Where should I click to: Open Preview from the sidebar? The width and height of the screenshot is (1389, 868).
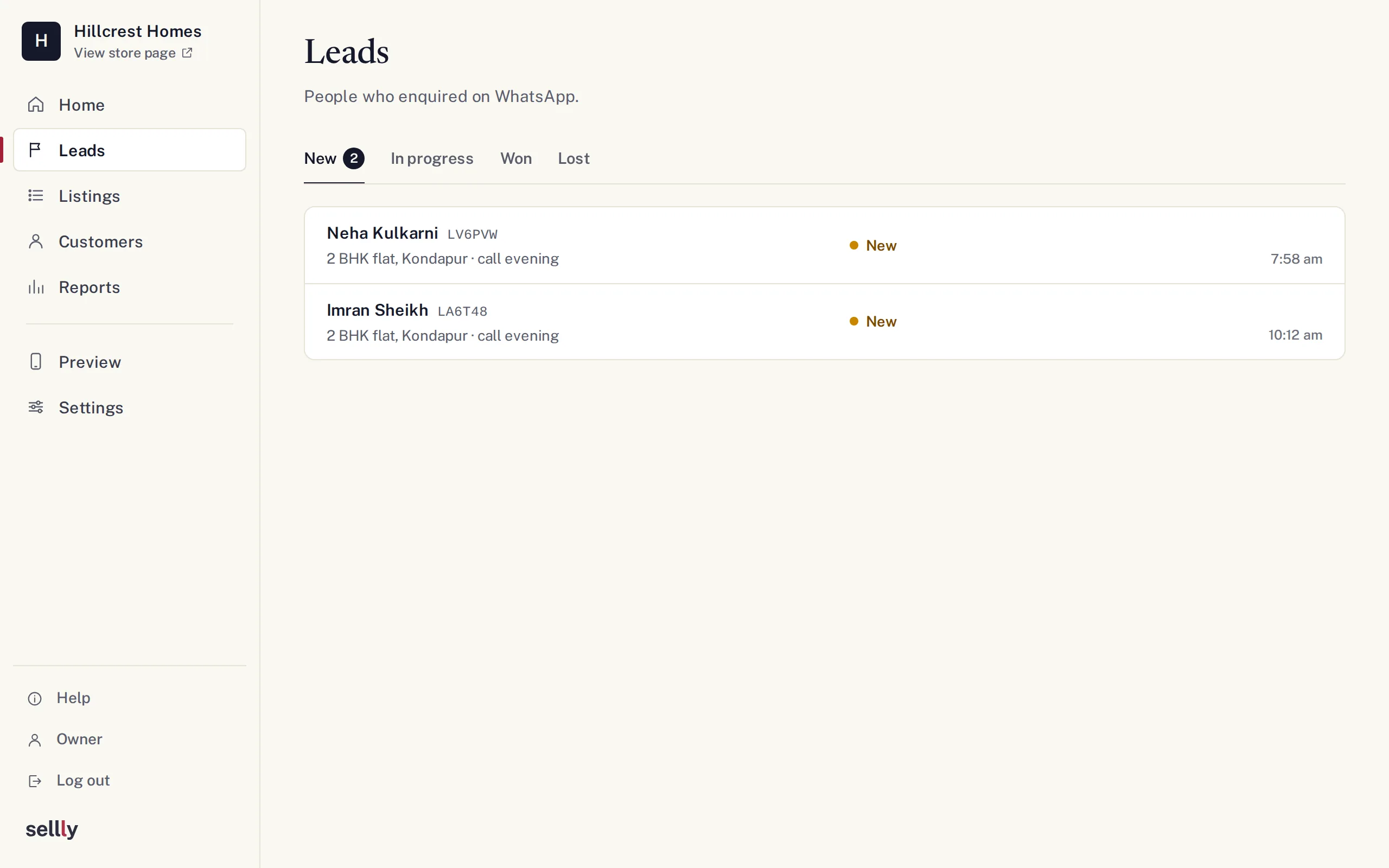130,362
